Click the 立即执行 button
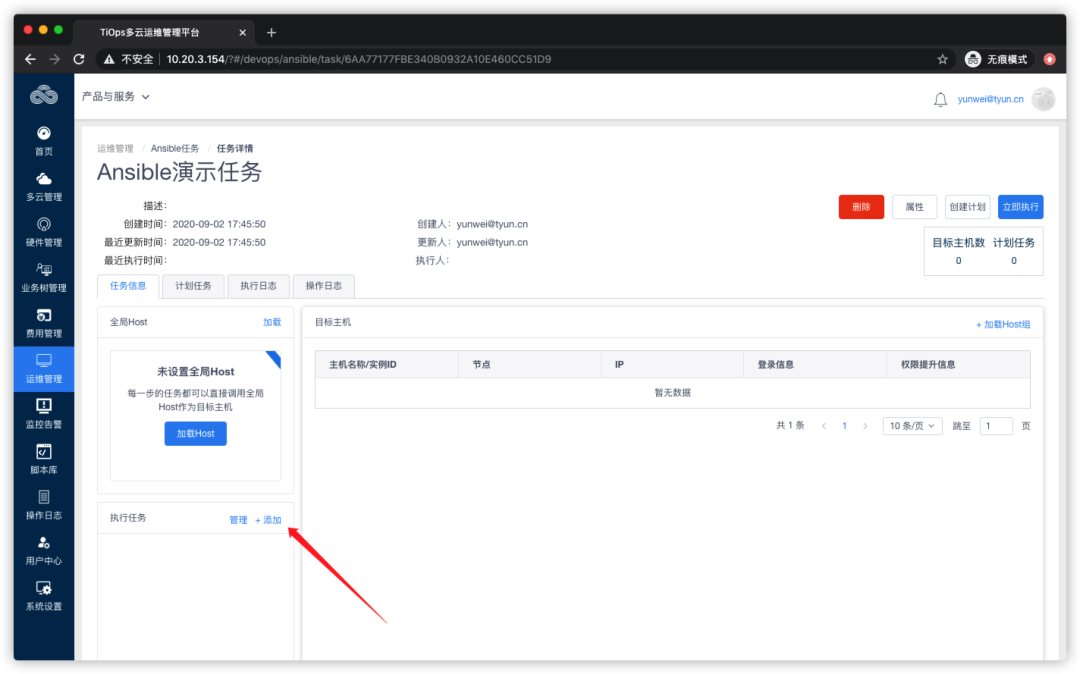Screen dimensions: 1080x674 tap(1020, 206)
